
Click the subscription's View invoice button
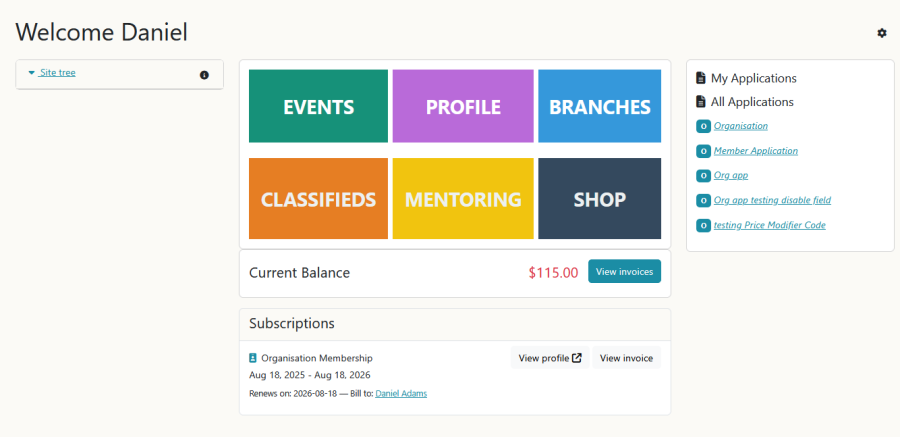pyautogui.click(x=626, y=358)
